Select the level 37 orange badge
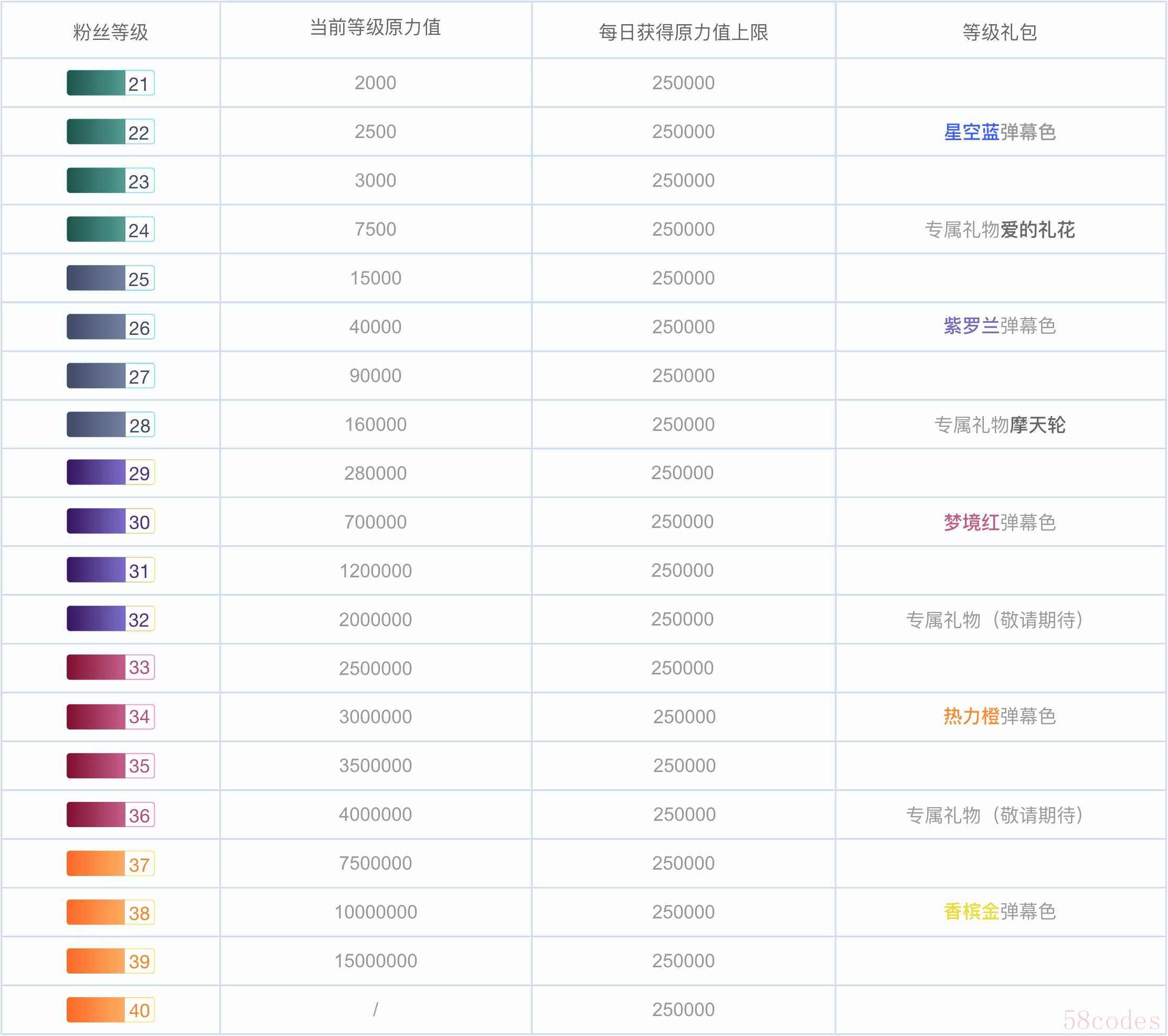This screenshot has width=1168, height=1036. 110,863
